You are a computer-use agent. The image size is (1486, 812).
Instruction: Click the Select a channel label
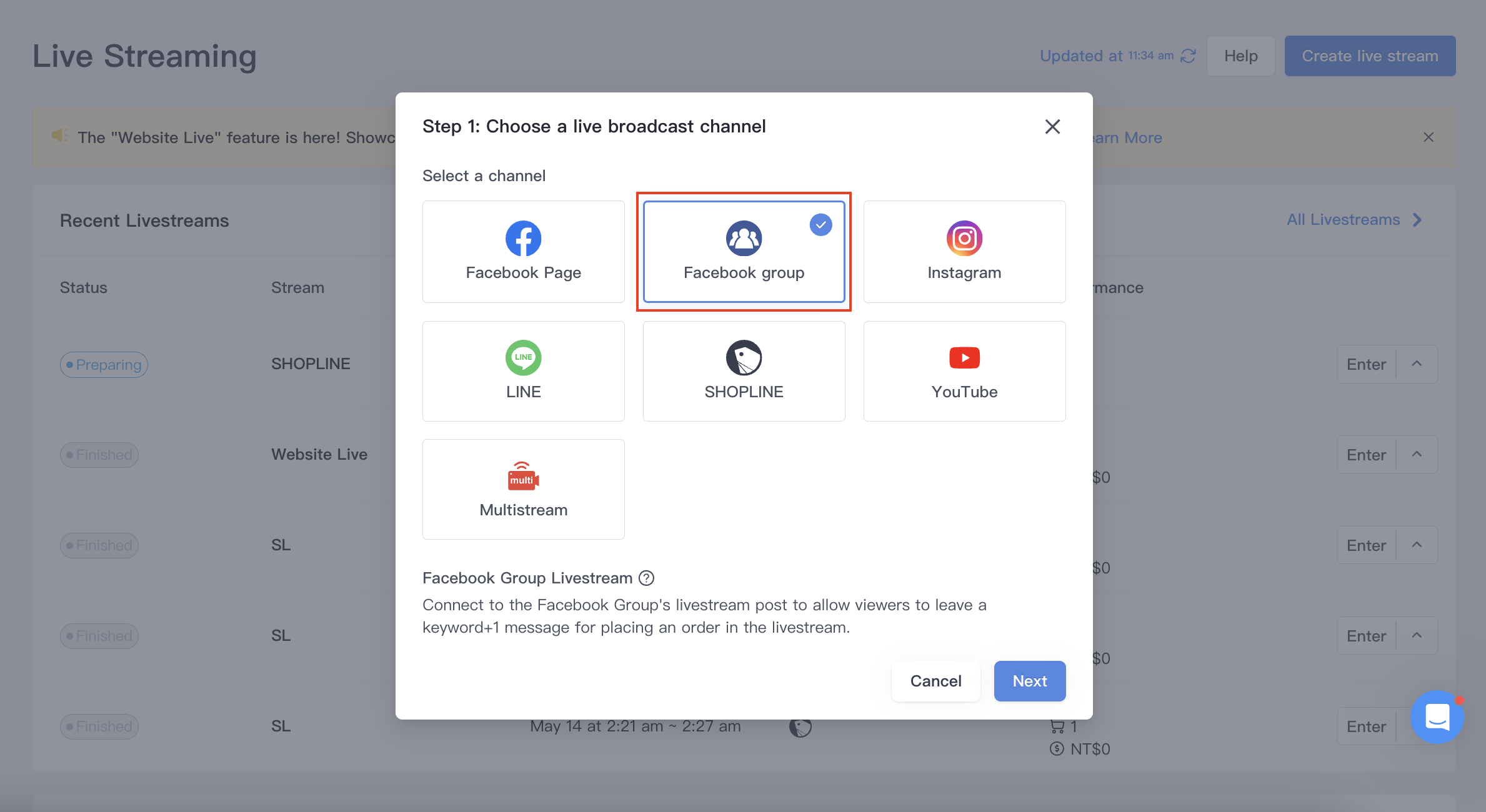[x=484, y=176]
